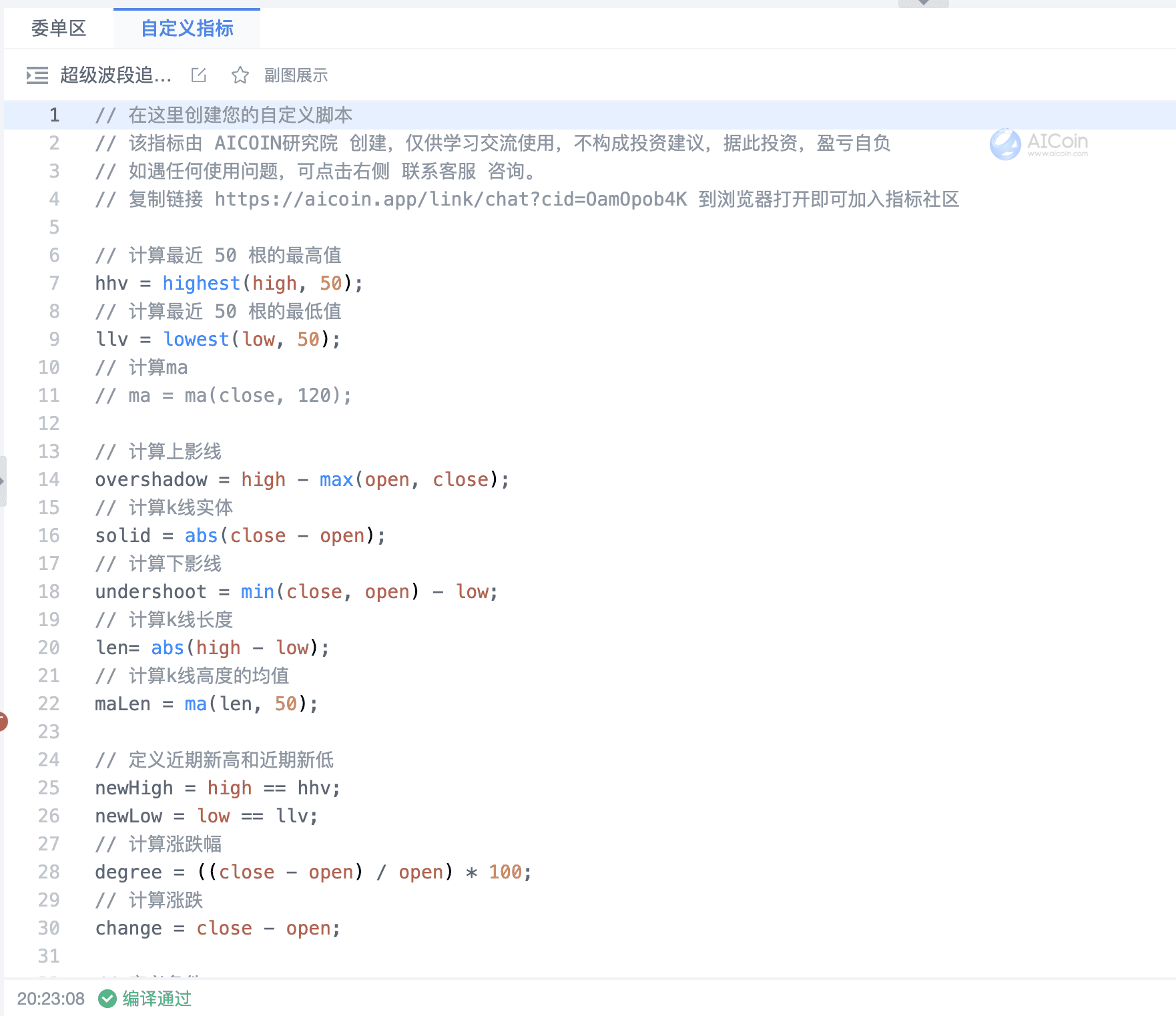Click line number 1 in the gutter

click(x=54, y=115)
